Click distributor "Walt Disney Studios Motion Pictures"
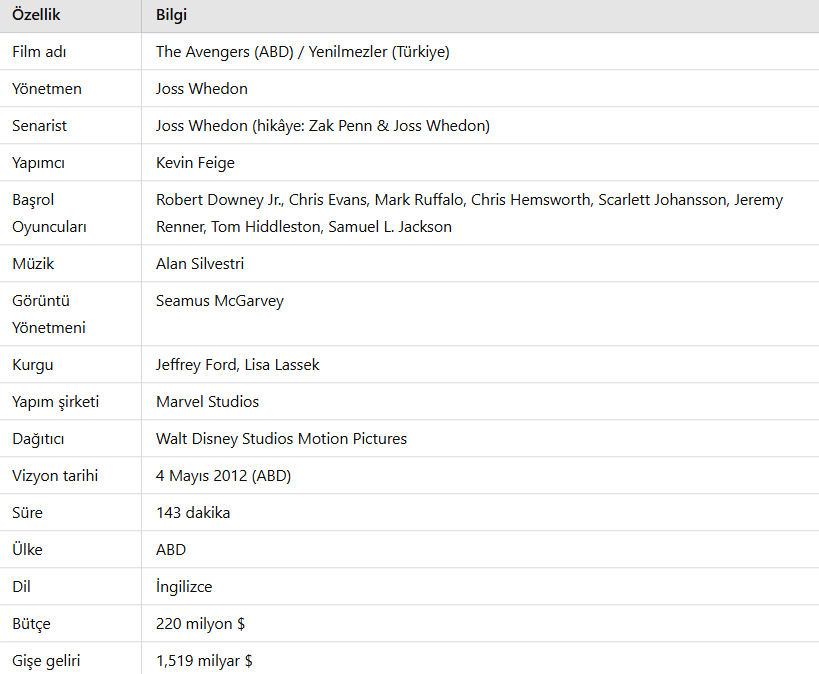 281,439
